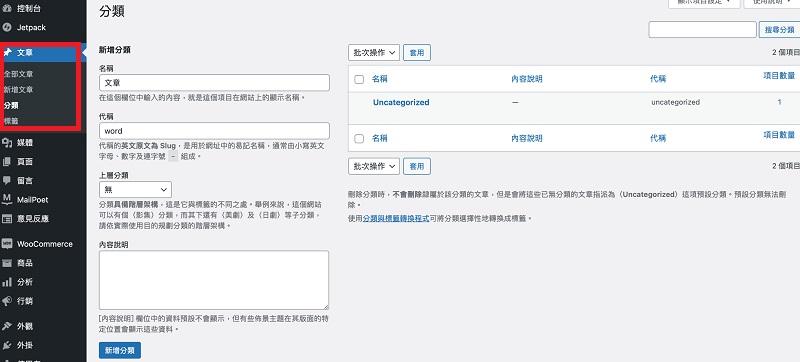Sort by 代稱 in the table header
The height and width of the screenshot is (362, 800).
point(658,79)
